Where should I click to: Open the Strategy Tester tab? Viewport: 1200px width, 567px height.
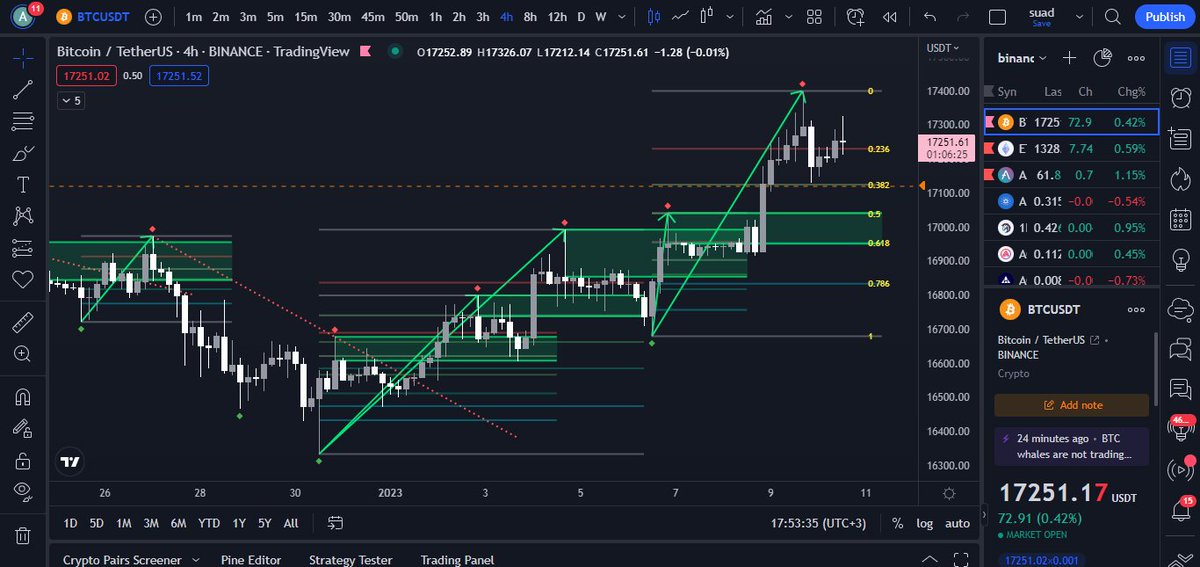click(350, 560)
